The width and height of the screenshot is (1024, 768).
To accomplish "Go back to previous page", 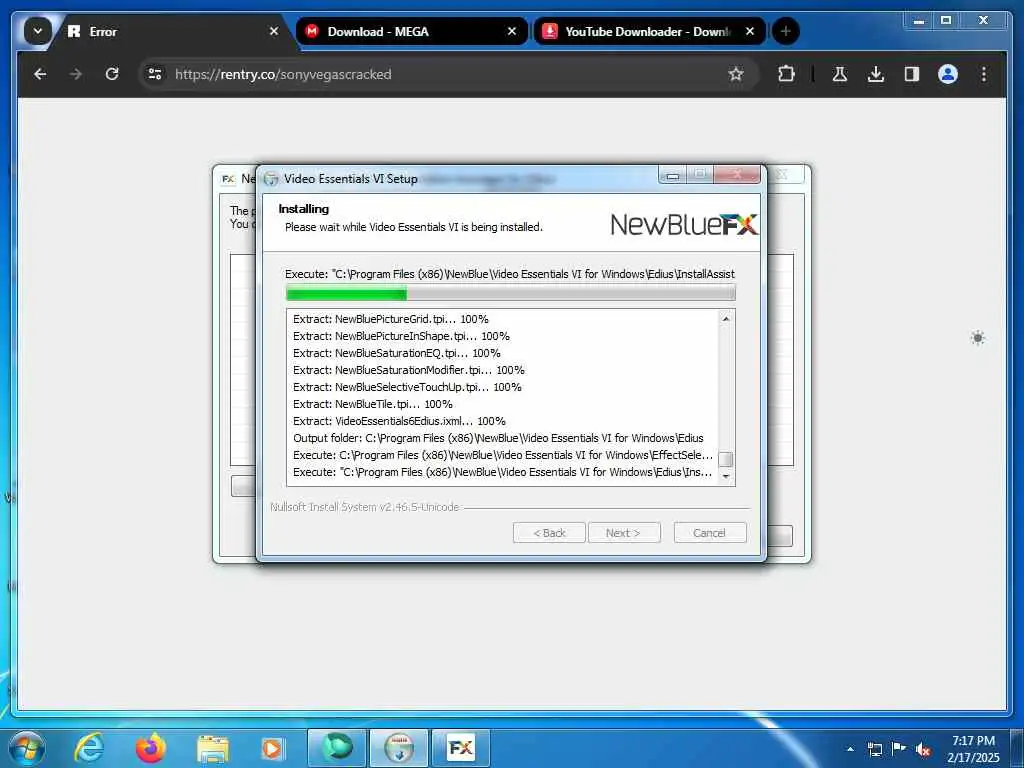I will (40, 74).
